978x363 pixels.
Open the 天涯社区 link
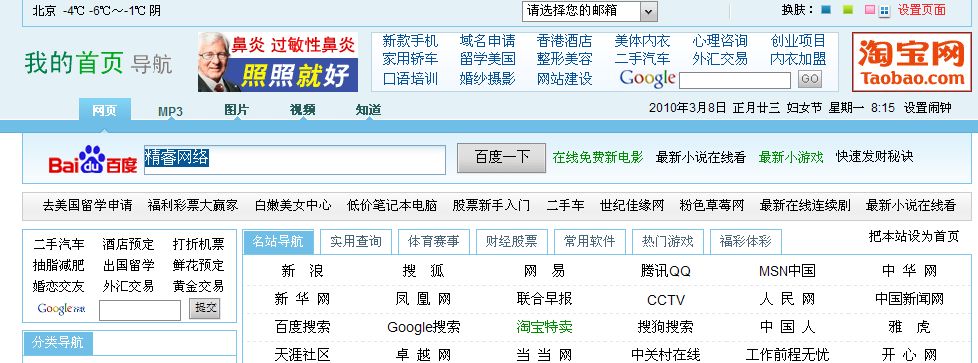tap(302, 355)
